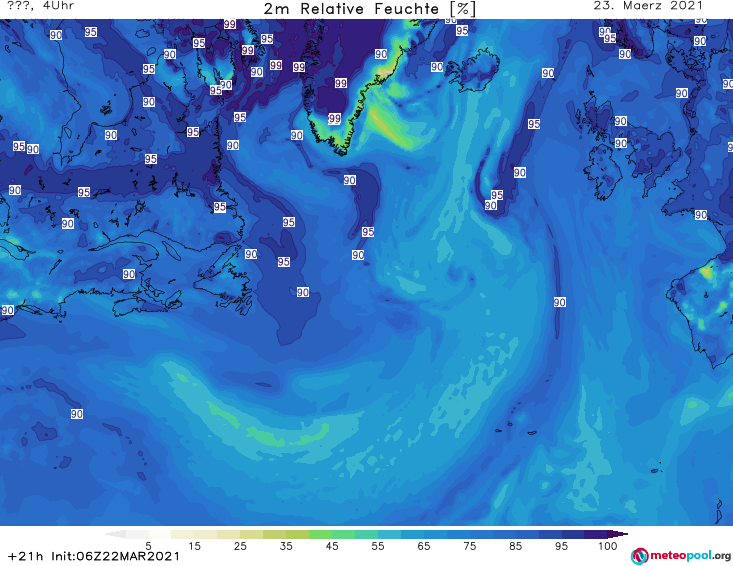Click the colorbar value label "35"
Screen dimensions: 733x566
[286, 546]
